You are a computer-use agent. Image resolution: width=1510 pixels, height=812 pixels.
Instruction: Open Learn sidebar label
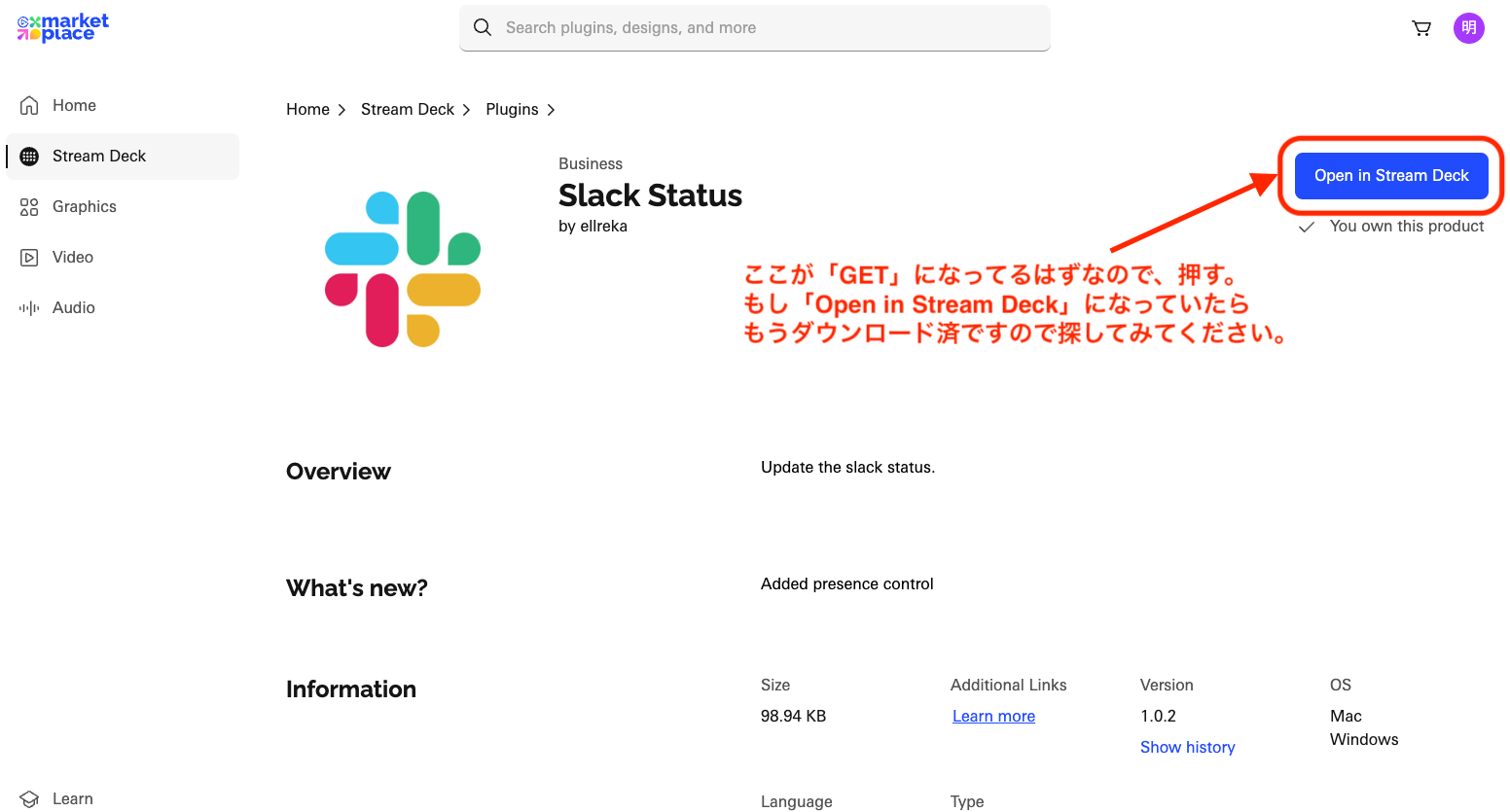tap(73, 798)
